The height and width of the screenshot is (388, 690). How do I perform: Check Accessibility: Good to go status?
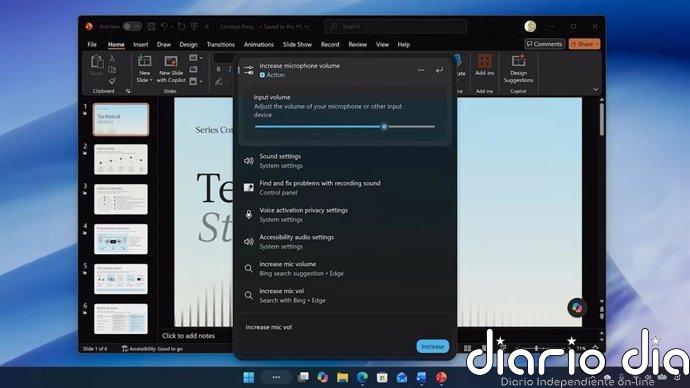(152, 349)
